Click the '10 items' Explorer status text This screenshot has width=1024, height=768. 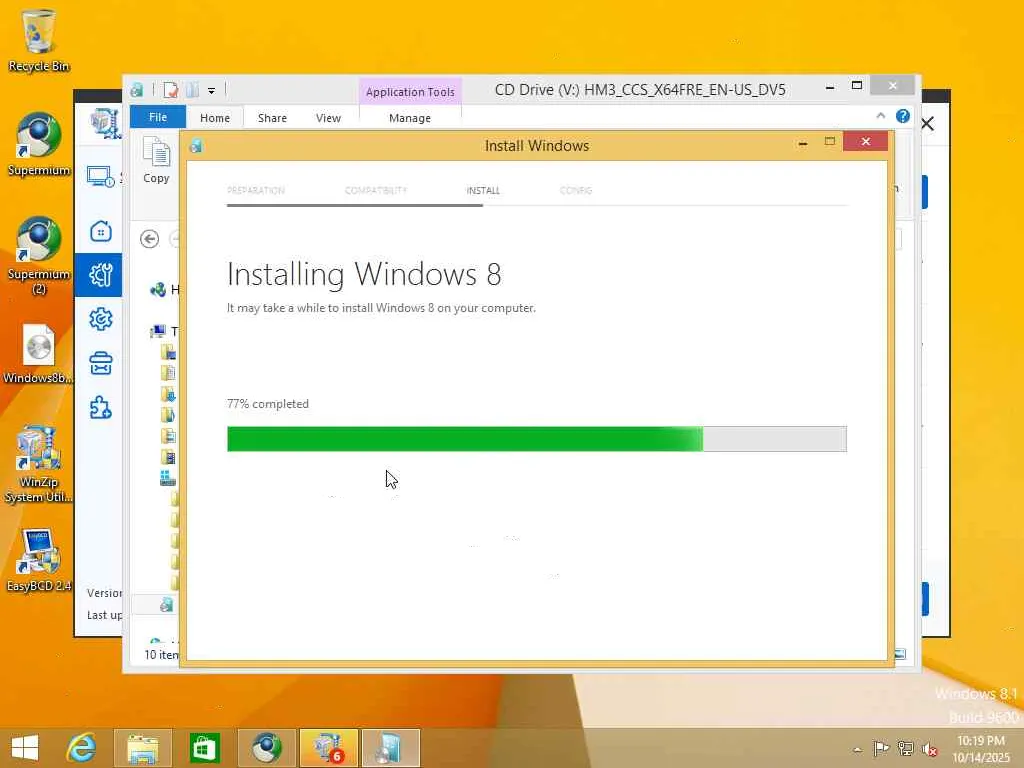[x=161, y=654]
